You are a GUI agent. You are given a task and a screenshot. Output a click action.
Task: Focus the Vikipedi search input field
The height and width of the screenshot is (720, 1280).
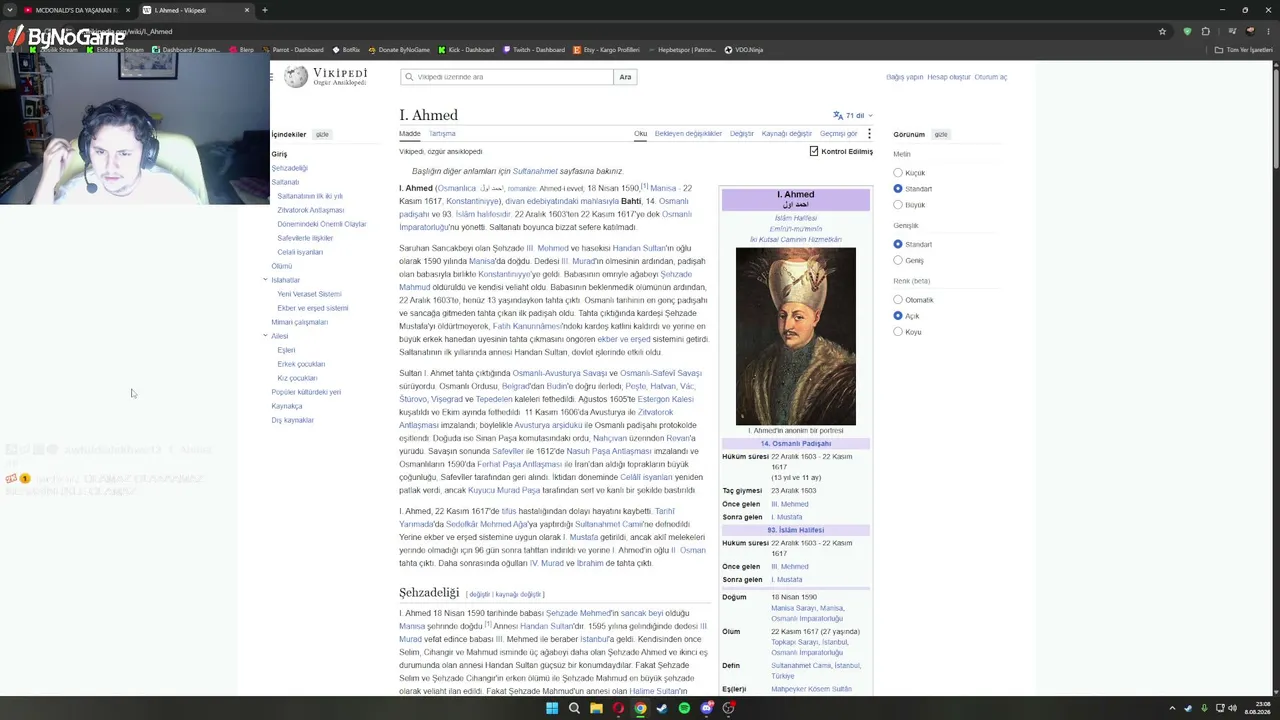507,77
